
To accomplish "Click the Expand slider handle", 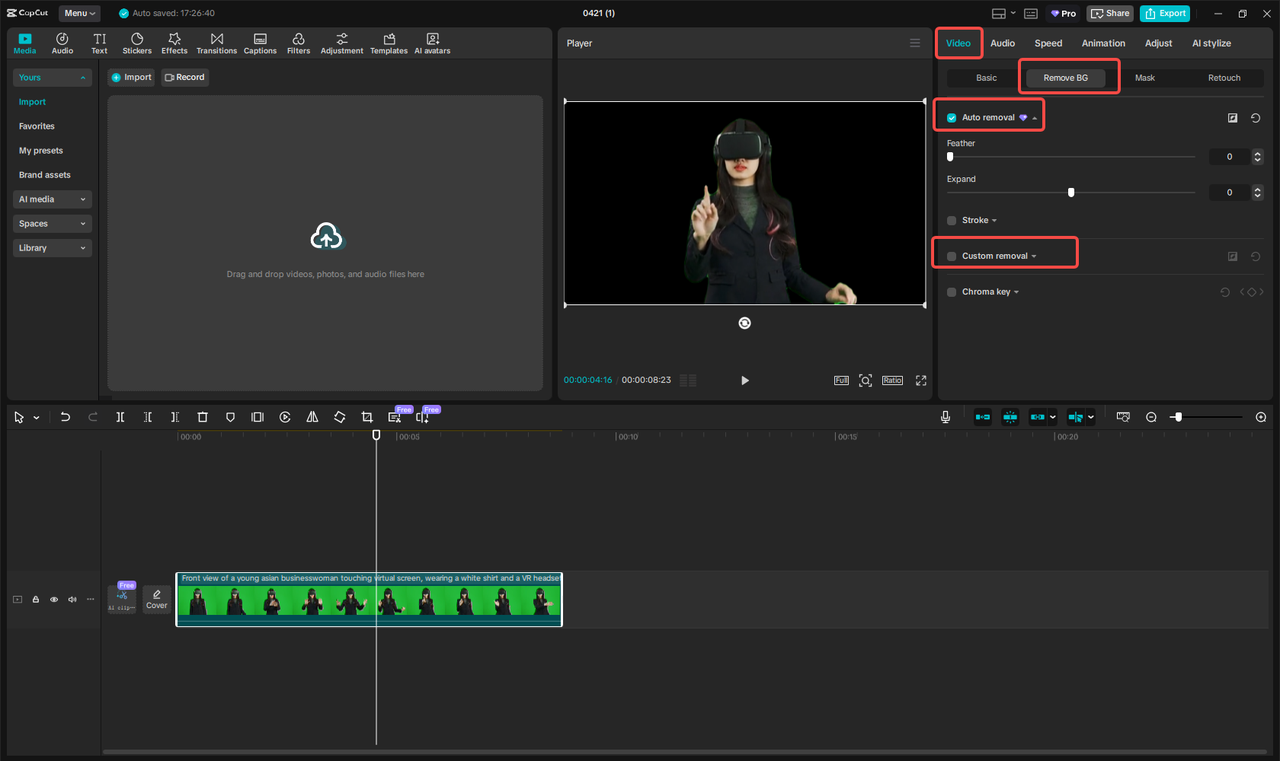I will click(1071, 192).
